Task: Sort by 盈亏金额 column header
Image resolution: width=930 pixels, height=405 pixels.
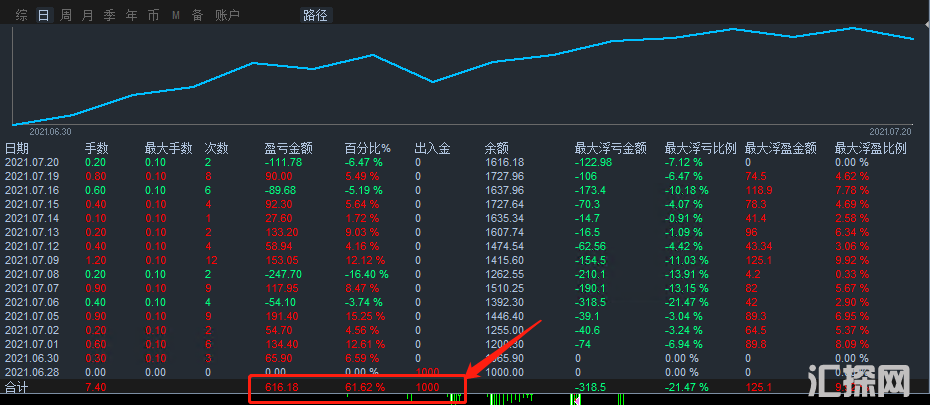Action: [x=289, y=148]
